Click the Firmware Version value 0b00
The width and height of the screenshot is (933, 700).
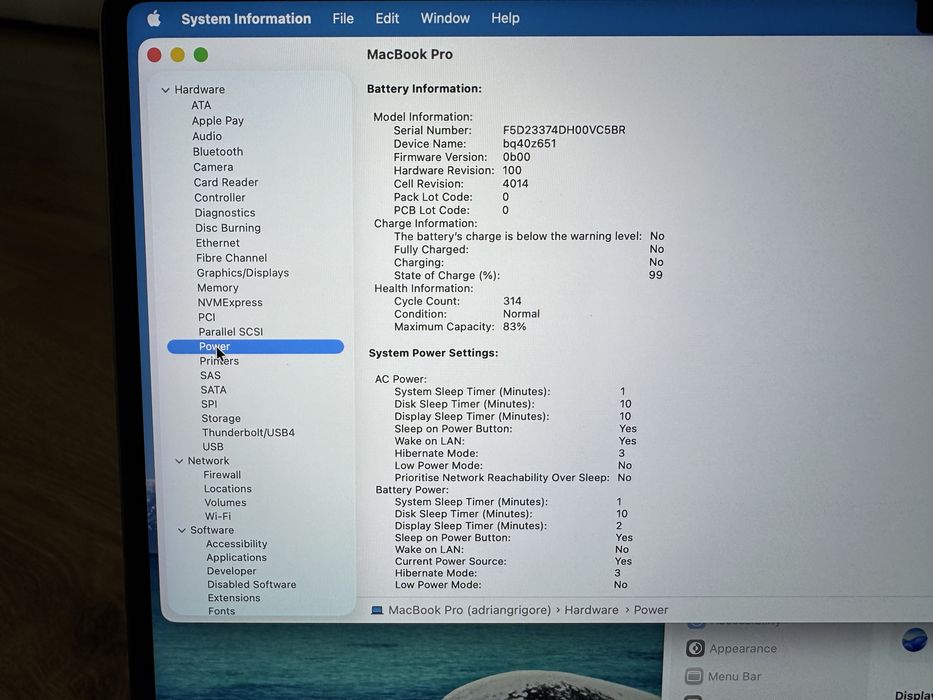[516, 157]
